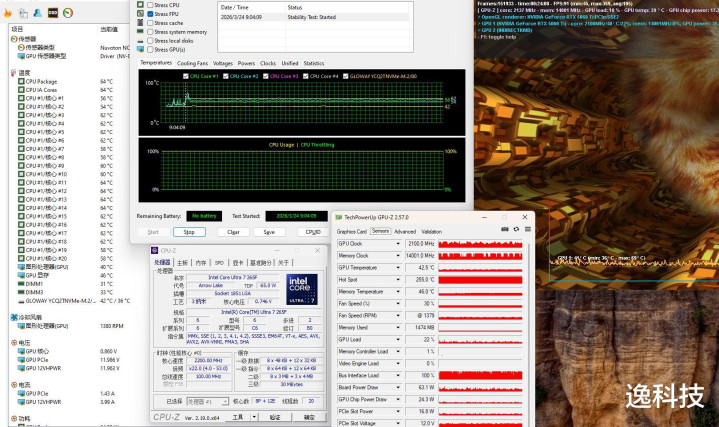This screenshot has width=719, height=427.
Task: Uncheck the Stress FPU option
Action: click(149, 14)
